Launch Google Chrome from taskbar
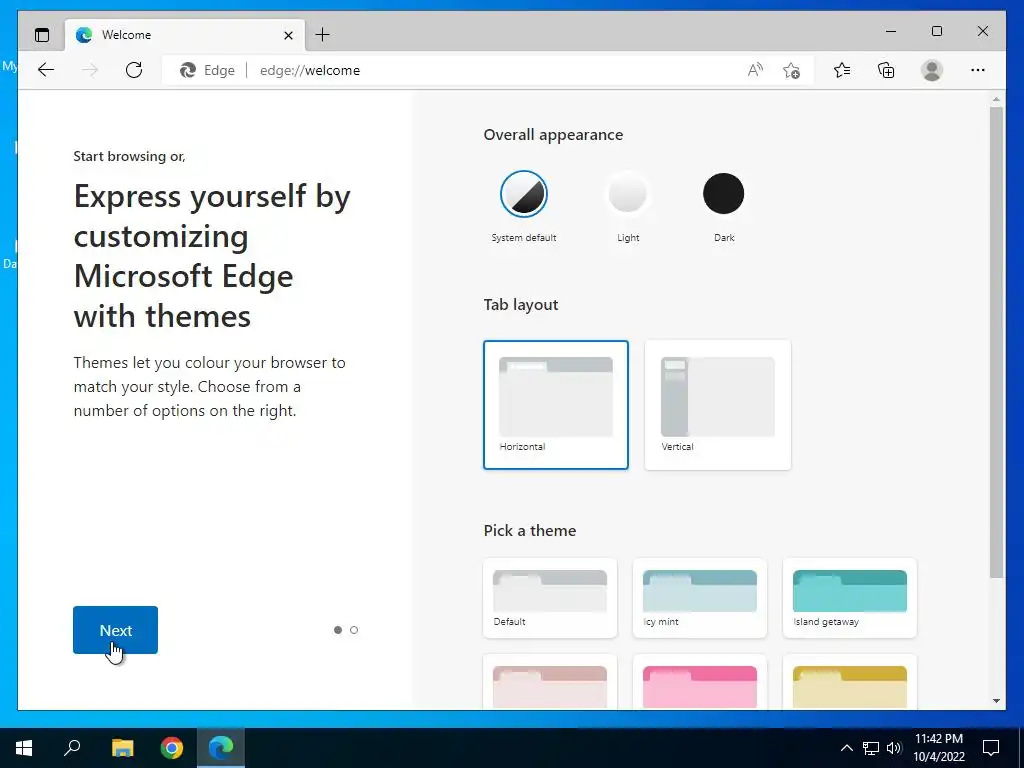The height and width of the screenshot is (768, 1024). [172, 748]
